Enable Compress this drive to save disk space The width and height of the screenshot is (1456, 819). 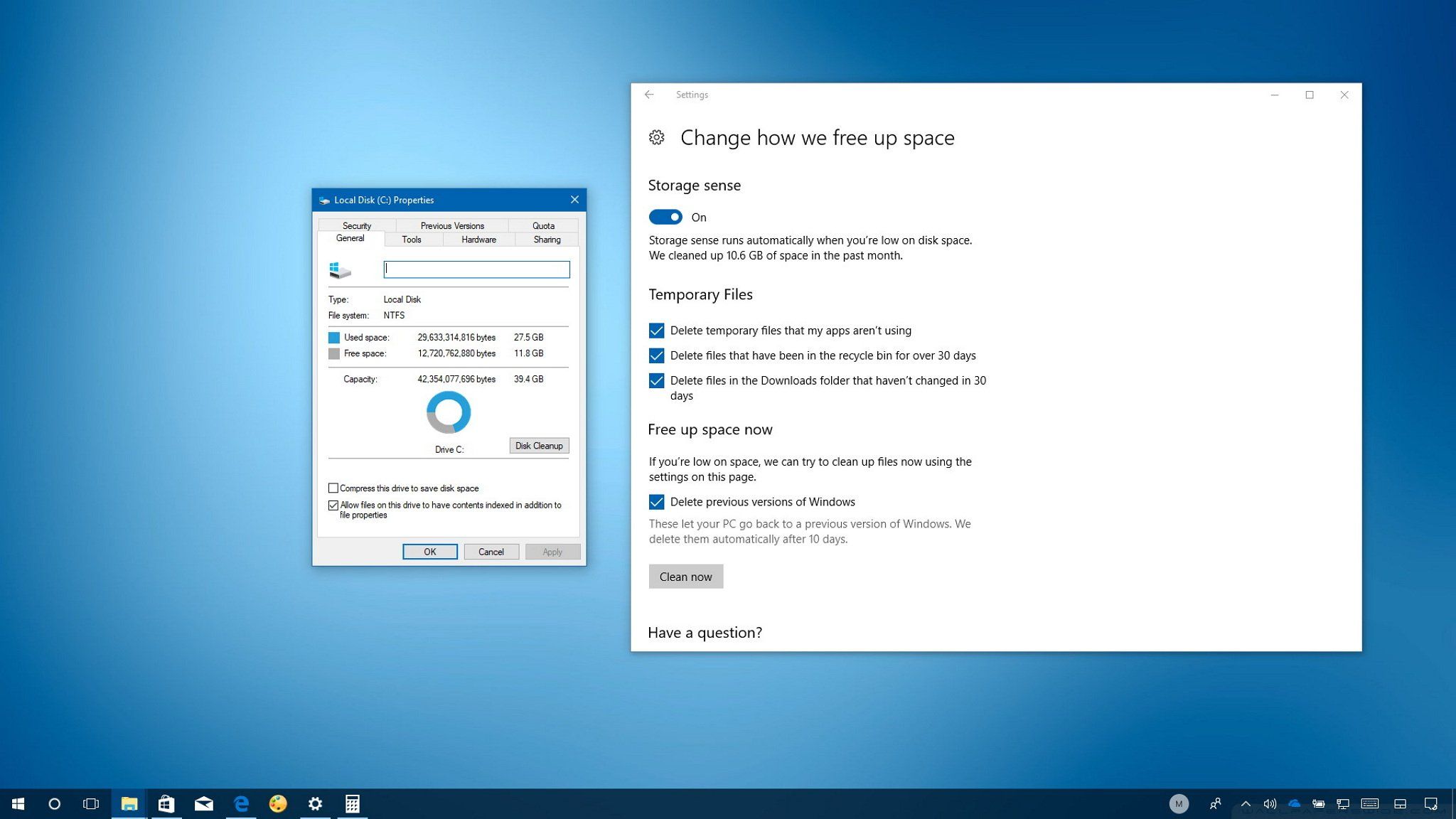pyautogui.click(x=333, y=488)
